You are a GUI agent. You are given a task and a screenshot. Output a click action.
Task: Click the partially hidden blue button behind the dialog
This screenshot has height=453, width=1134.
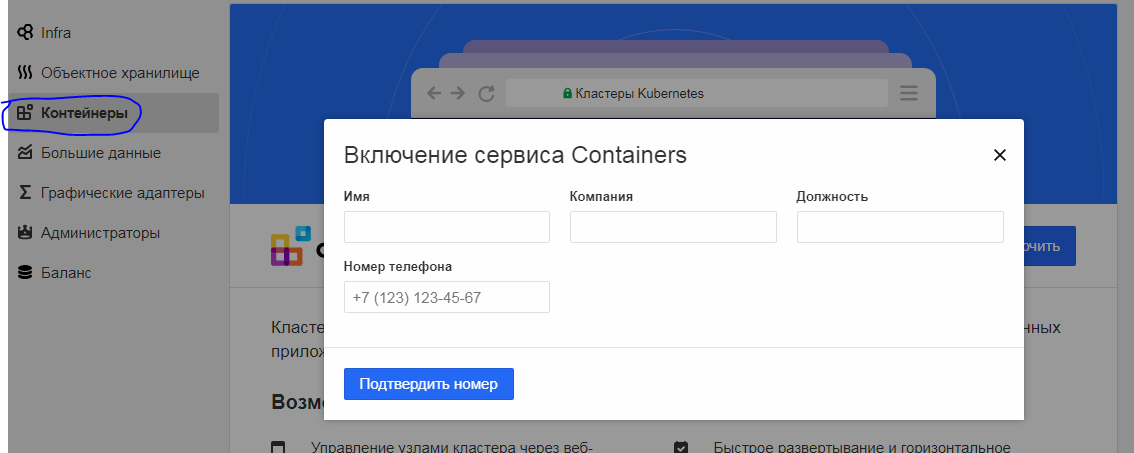coord(1049,246)
